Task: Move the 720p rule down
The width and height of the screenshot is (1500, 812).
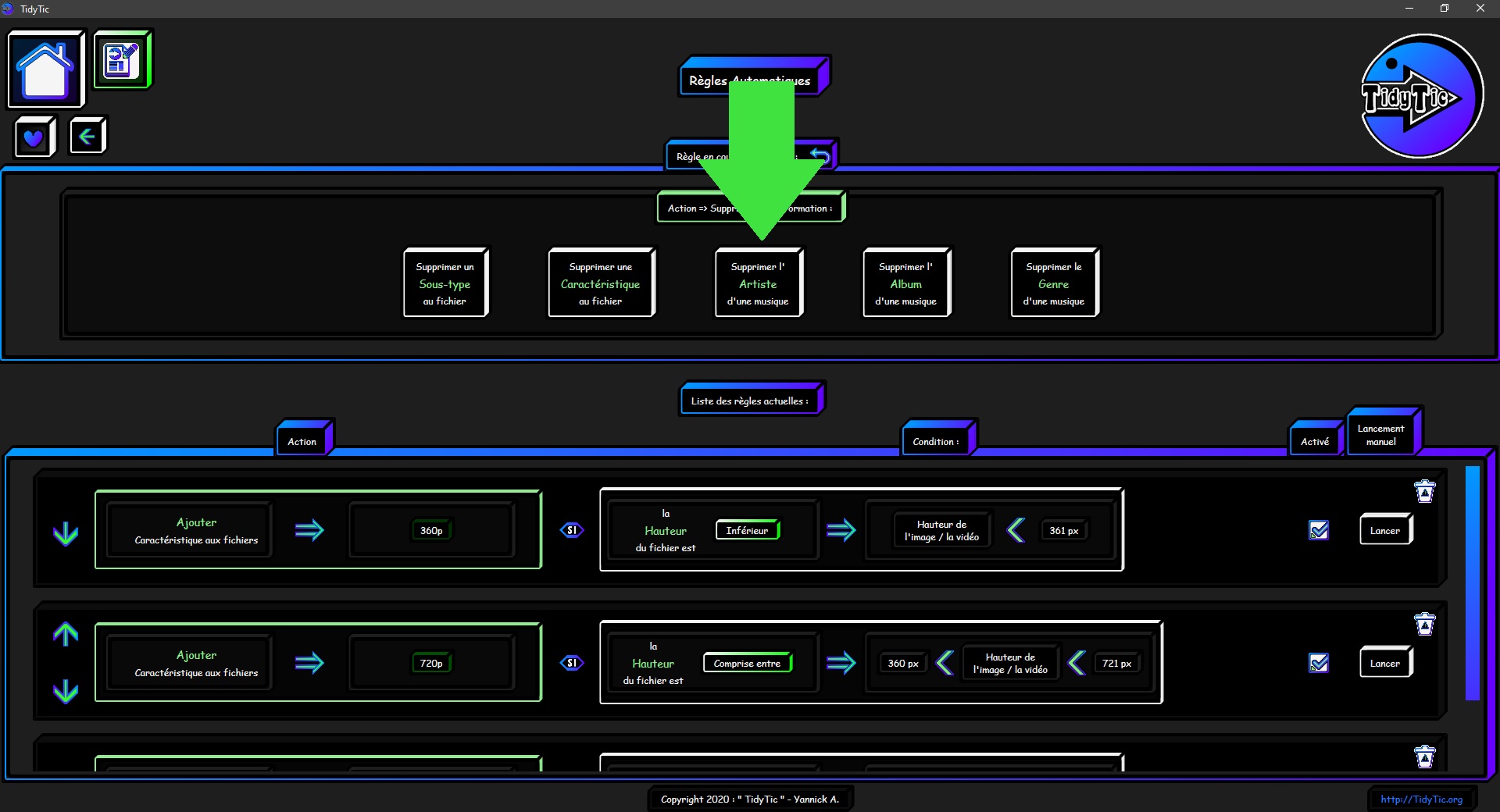Action: coord(66,691)
